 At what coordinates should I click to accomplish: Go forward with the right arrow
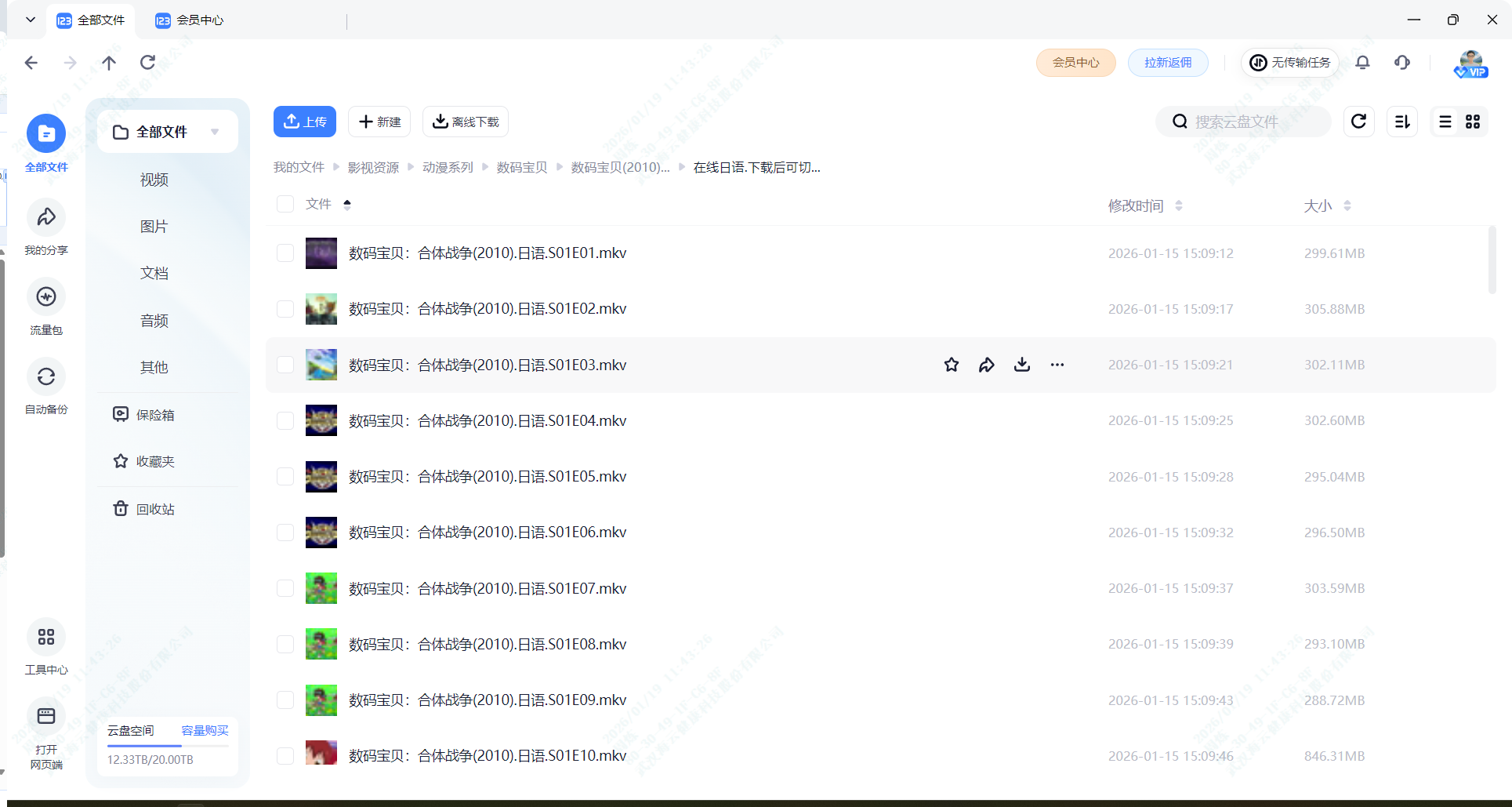pyautogui.click(x=71, y=63)
